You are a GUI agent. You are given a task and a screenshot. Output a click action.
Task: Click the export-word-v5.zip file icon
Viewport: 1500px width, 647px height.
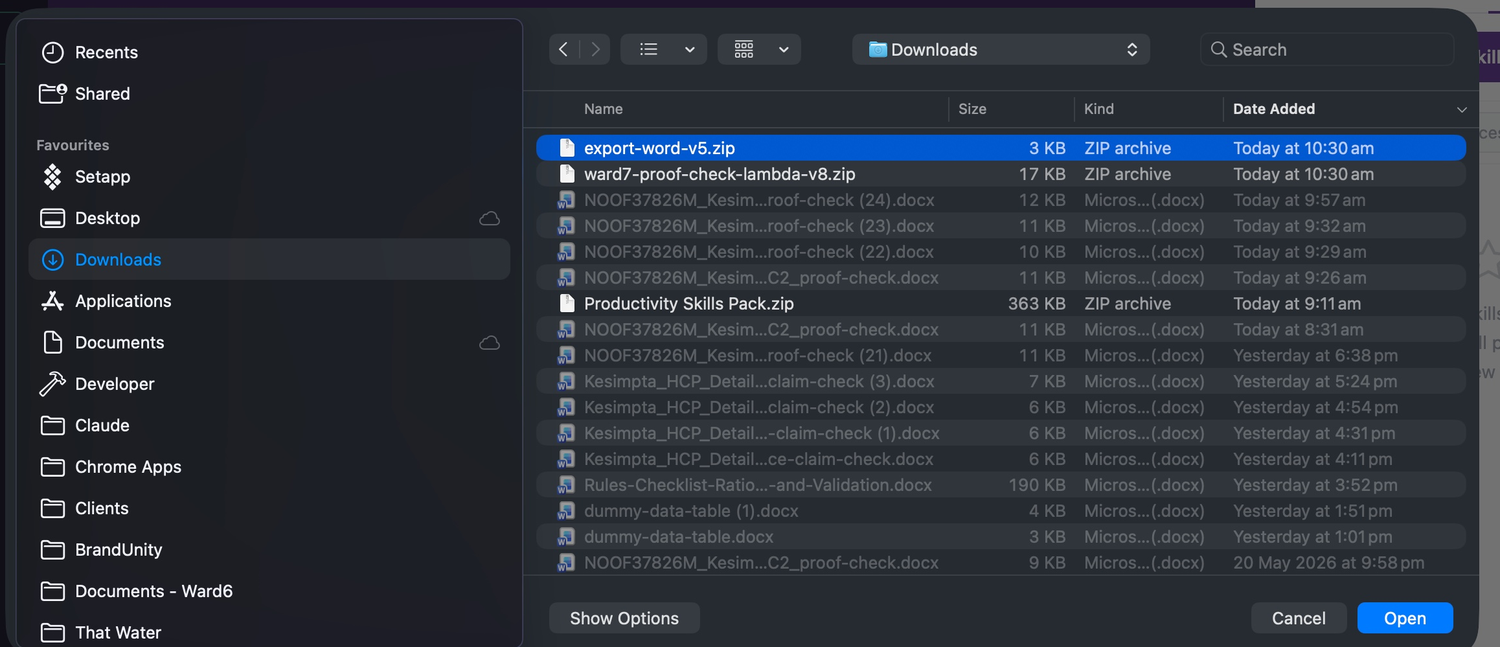tap(567, 148)
